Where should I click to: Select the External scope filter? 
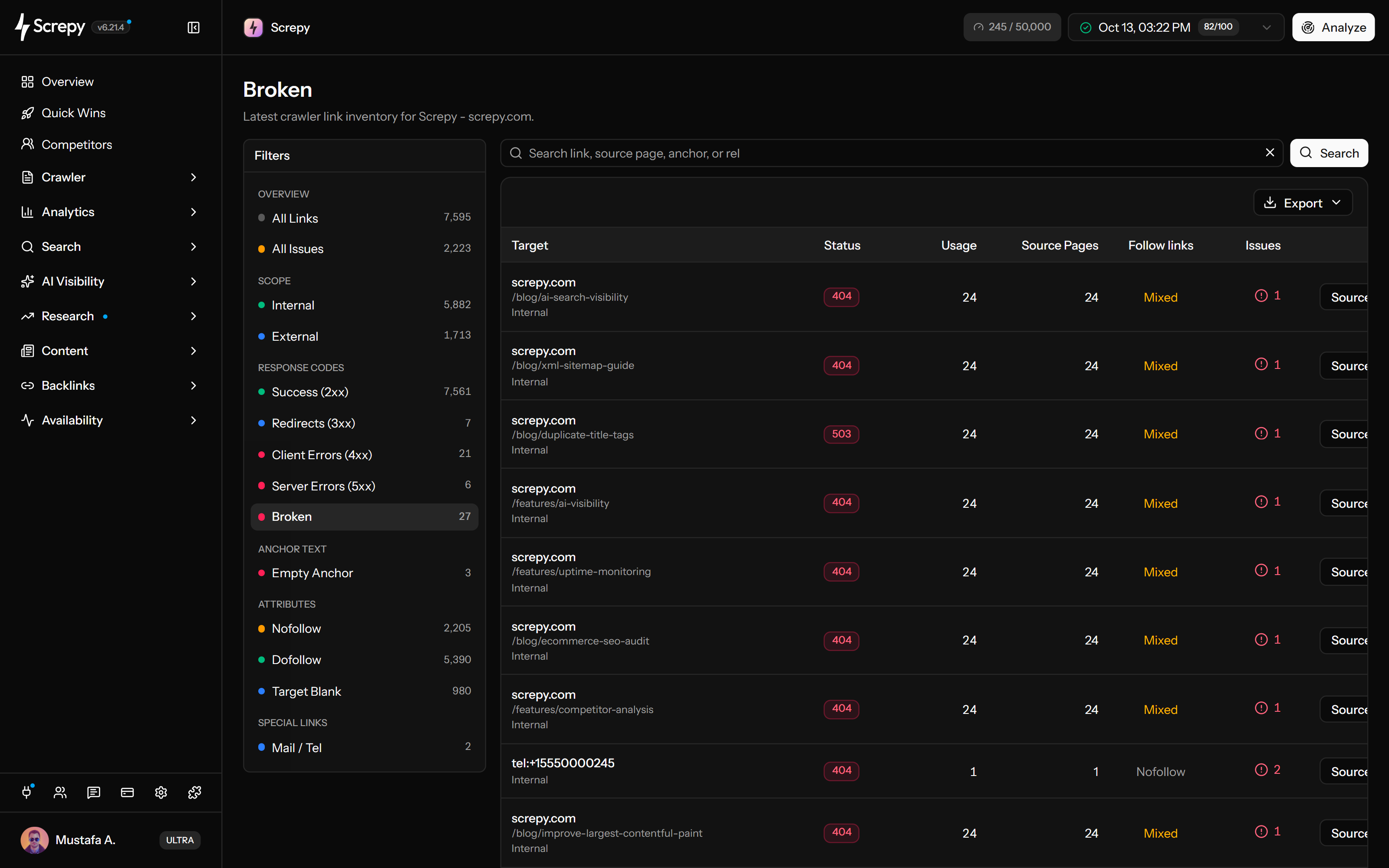pos(365,336)
